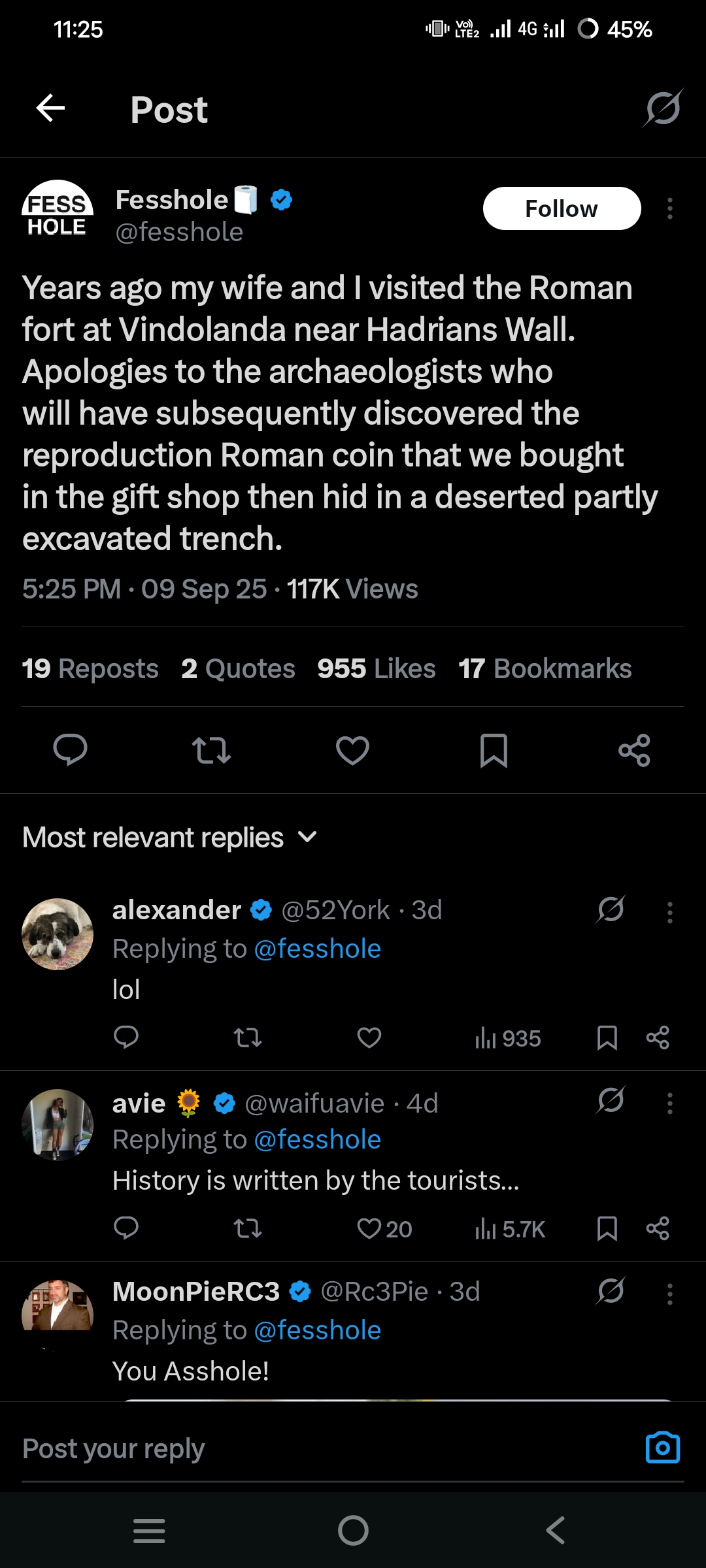Open three-dot menu on Fesshole post
This screenshot has width=706, height=1568.
(x=669, y=209)
